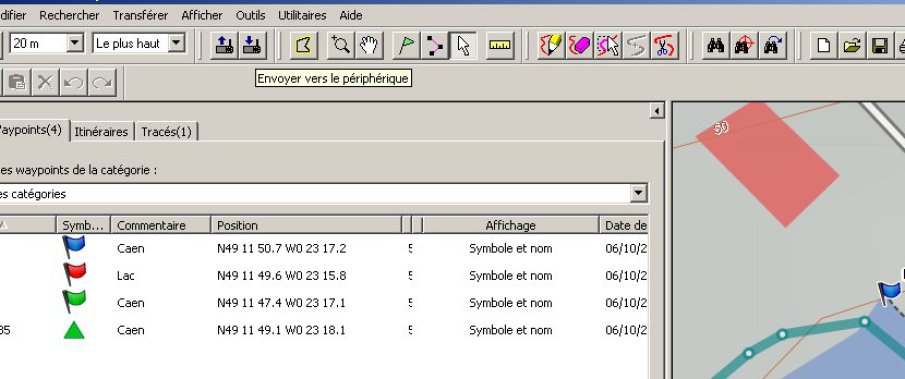This screenshot has height=379, width=905.
Task: Select waypoint row with blue flag symbol
Action: tap(324, 249)
